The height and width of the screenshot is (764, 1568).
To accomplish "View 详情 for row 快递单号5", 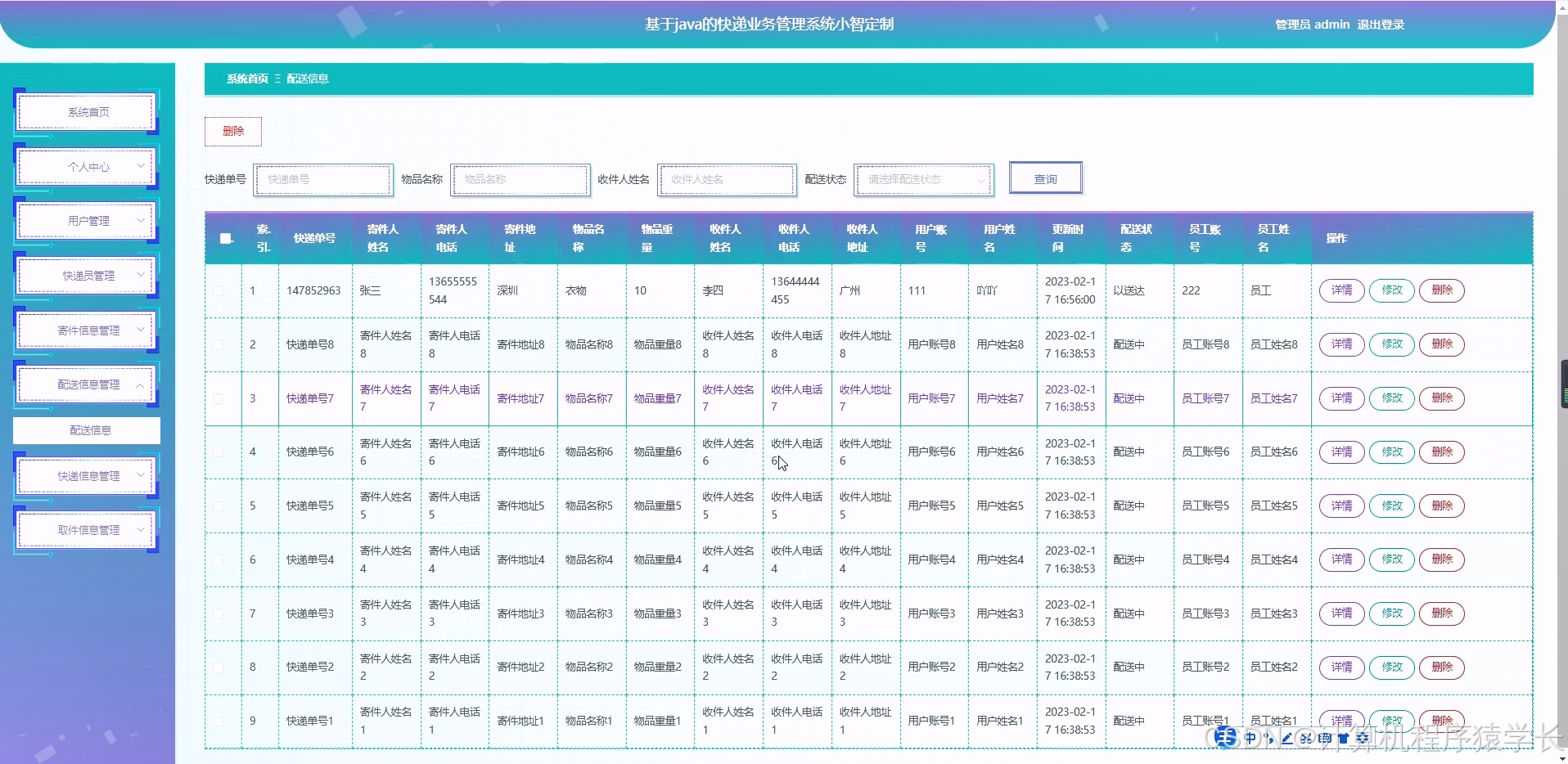I will point(1341,506).
